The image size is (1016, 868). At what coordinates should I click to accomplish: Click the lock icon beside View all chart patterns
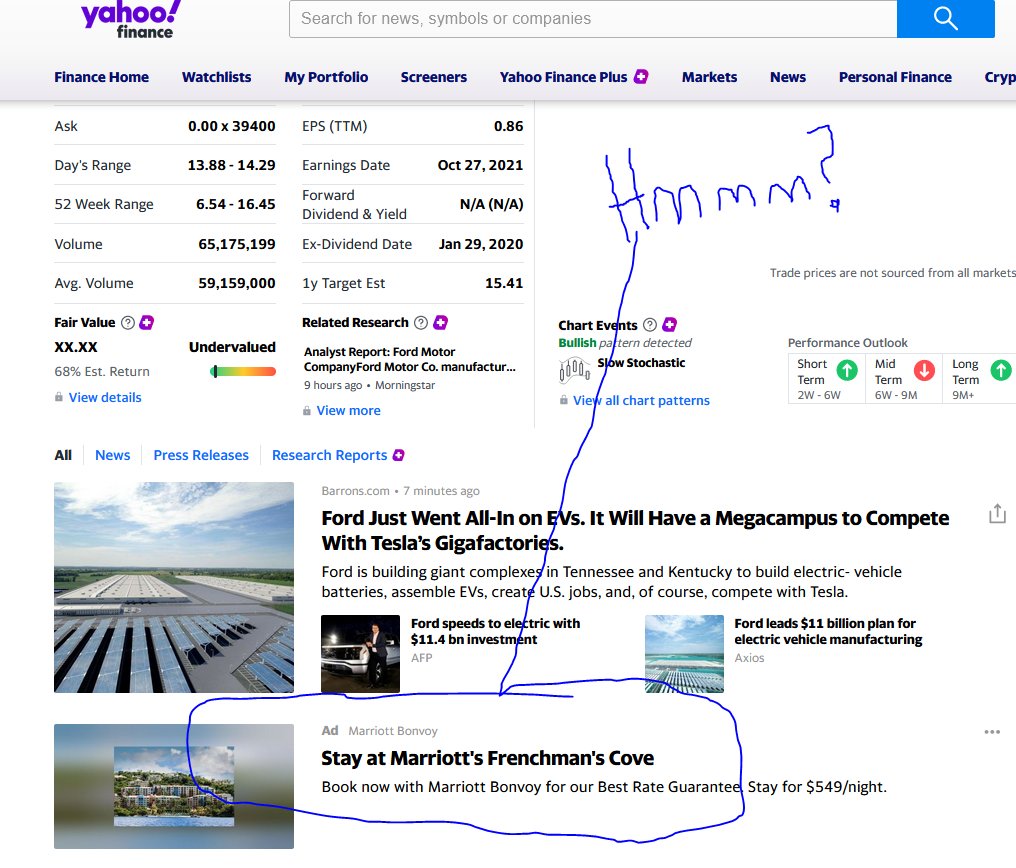tap(564, 400)
